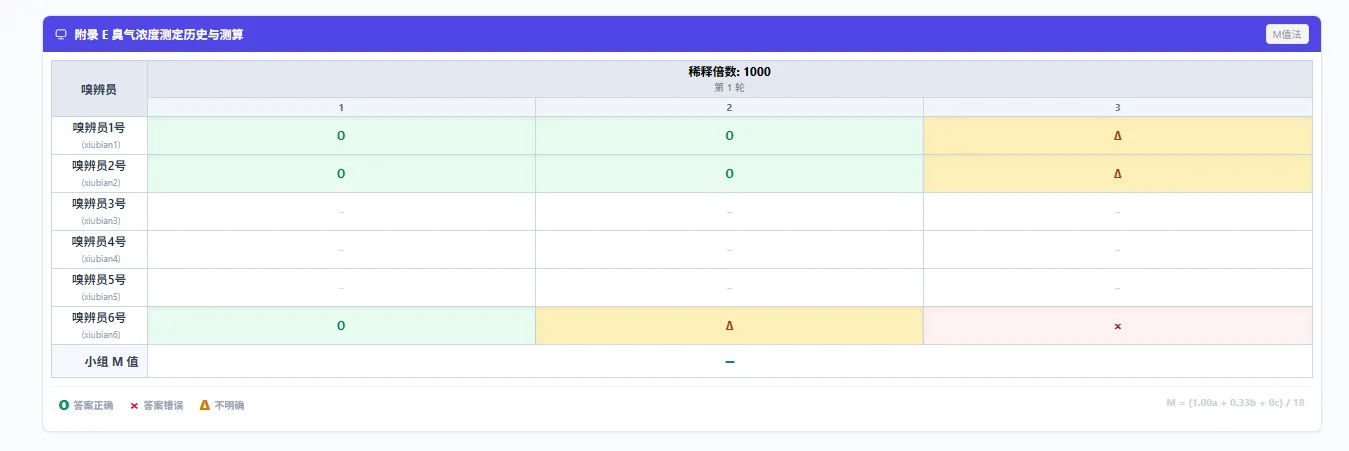Screen dimensions: 1349x451
Task: Click 嗅辨员2号 correct O mark, column 2
Action: 729,174
